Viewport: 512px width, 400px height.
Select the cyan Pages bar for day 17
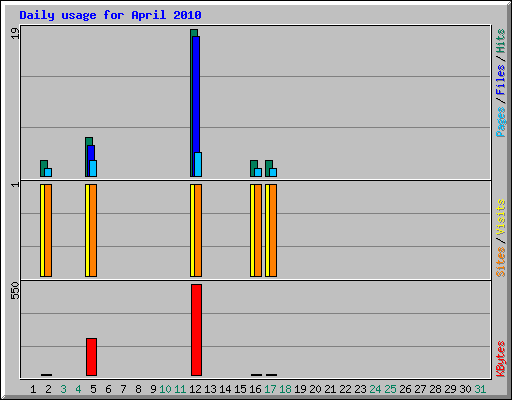273,172
